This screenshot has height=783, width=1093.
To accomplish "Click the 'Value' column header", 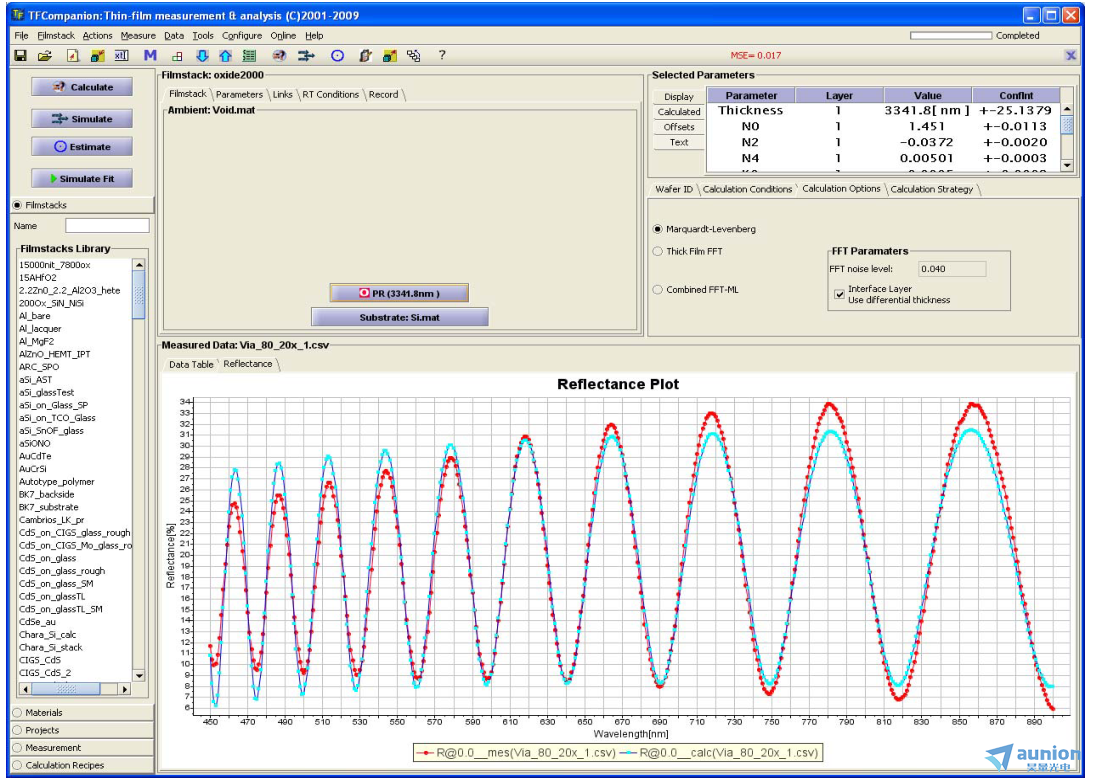I will point(928,96).
